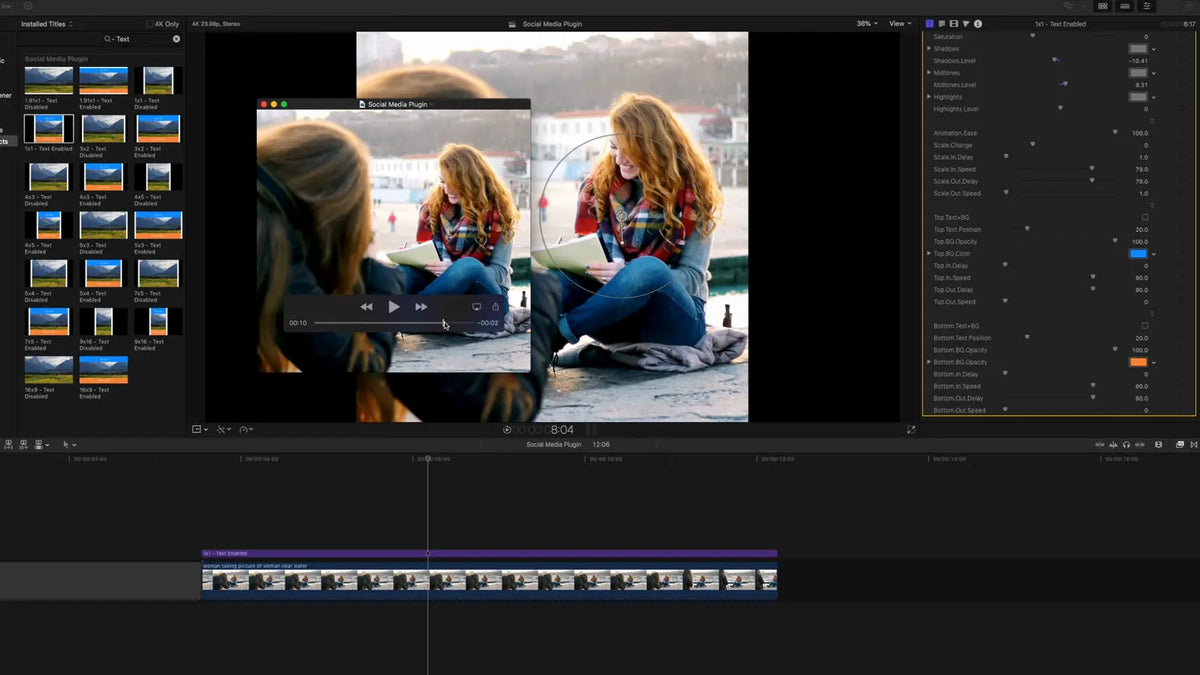Toggle the skimming icon in timeline toolbar
Image resolution: width=1200 pixels, height=675 pixels.
1099,444
